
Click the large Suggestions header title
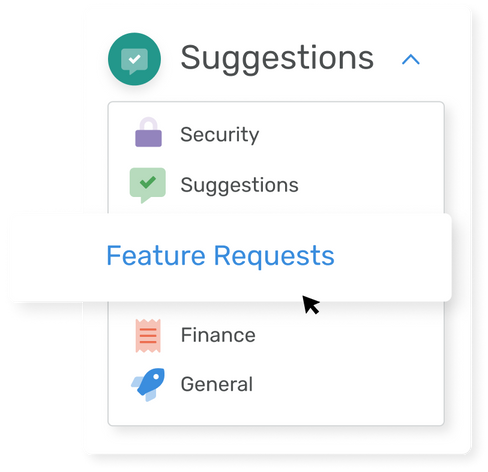(277, 58)
